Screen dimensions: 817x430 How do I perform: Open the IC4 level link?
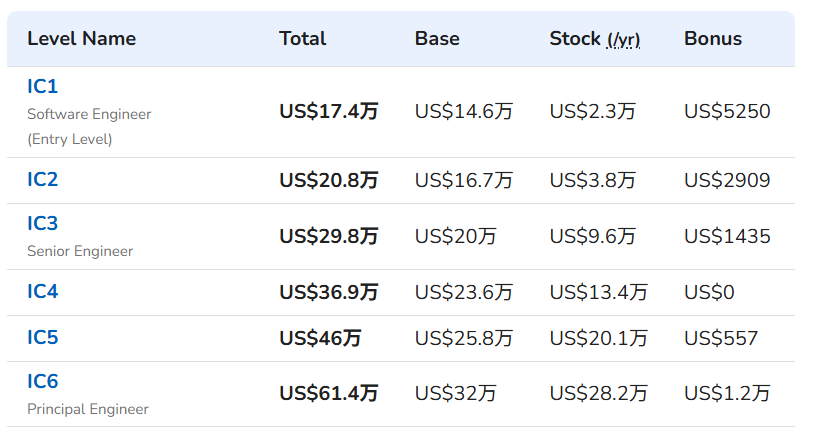tap(43, 291)
